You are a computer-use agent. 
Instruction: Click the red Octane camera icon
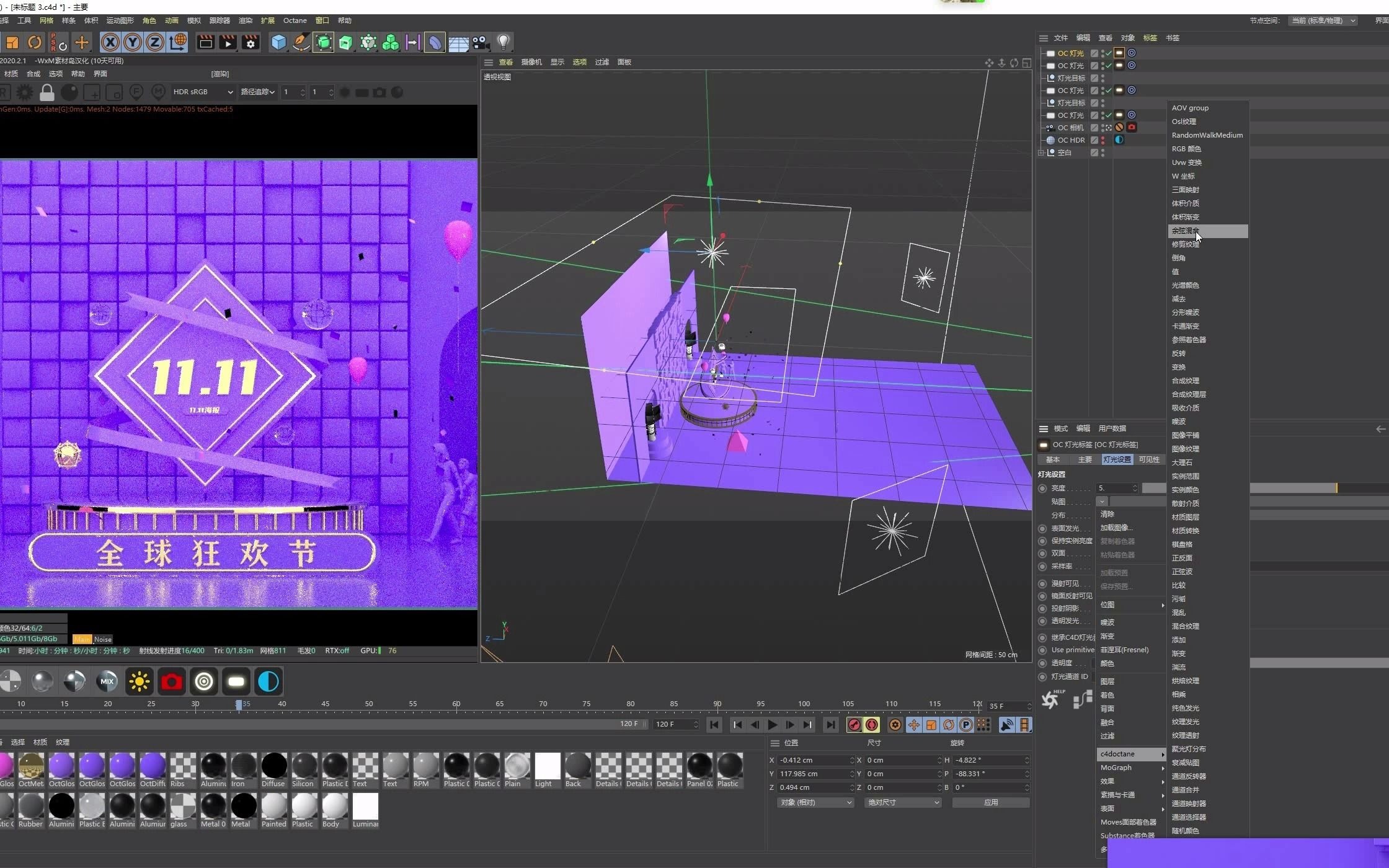pyautogui.click(x=172, y=682)
